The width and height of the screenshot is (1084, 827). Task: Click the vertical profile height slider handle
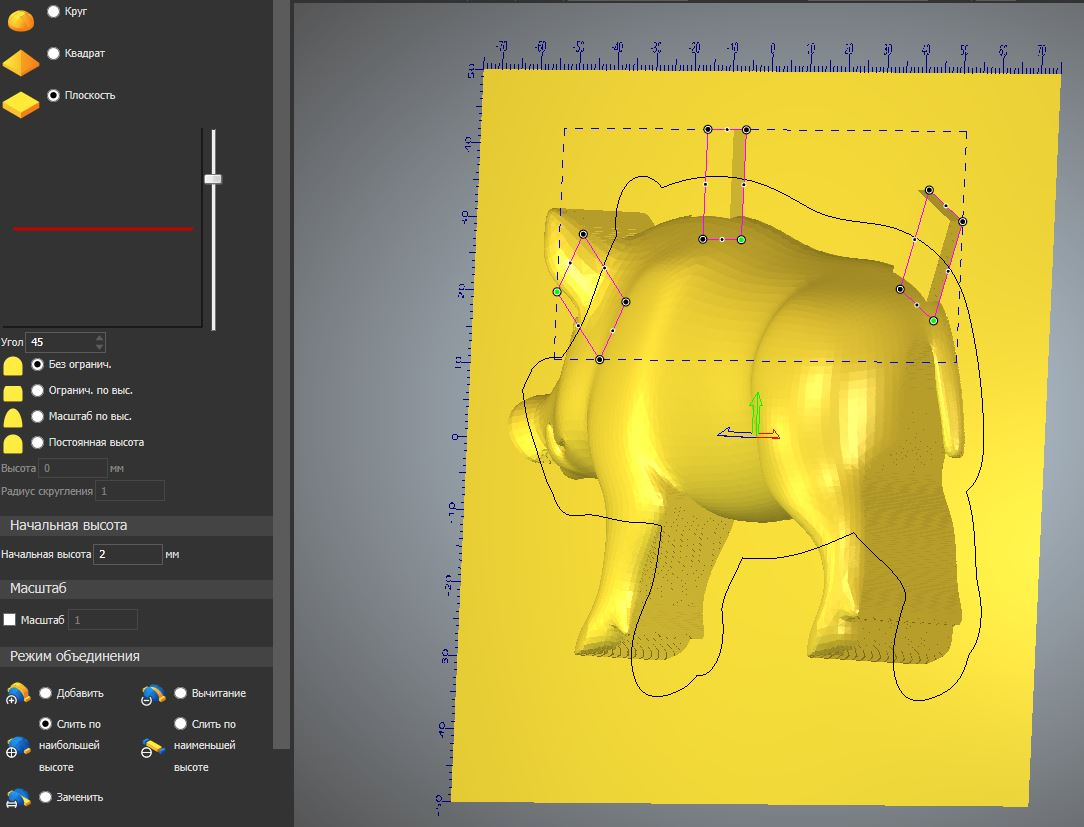click(x=213, y=179)
